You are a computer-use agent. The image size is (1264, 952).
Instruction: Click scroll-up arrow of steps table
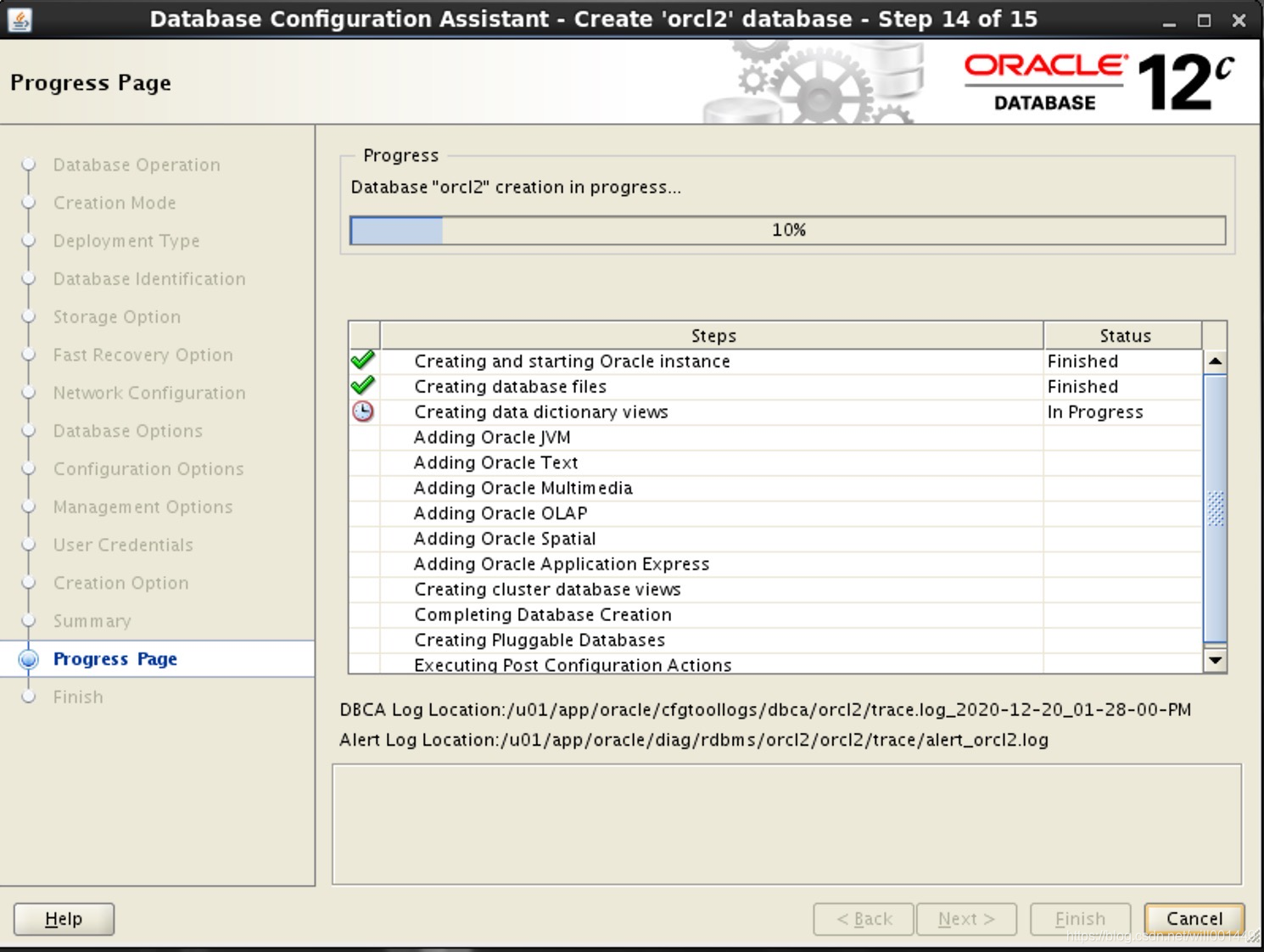click(x=1215, y=361)
